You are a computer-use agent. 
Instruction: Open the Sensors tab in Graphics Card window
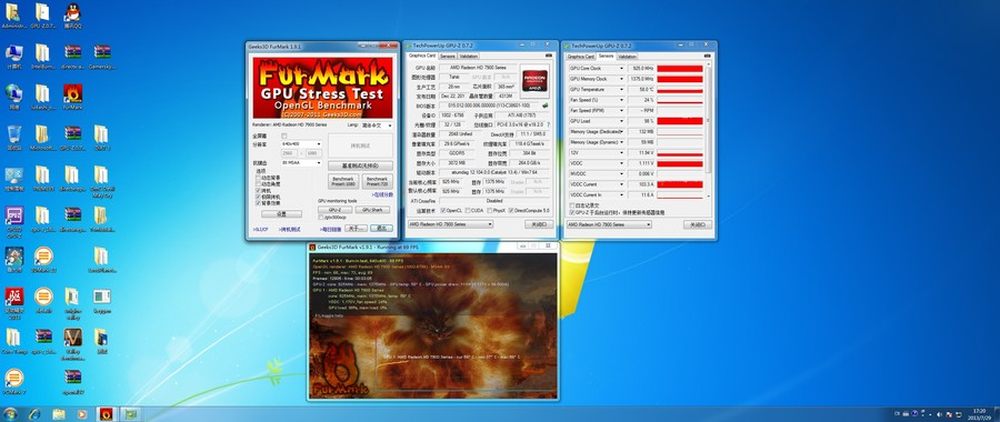(448, 57)
